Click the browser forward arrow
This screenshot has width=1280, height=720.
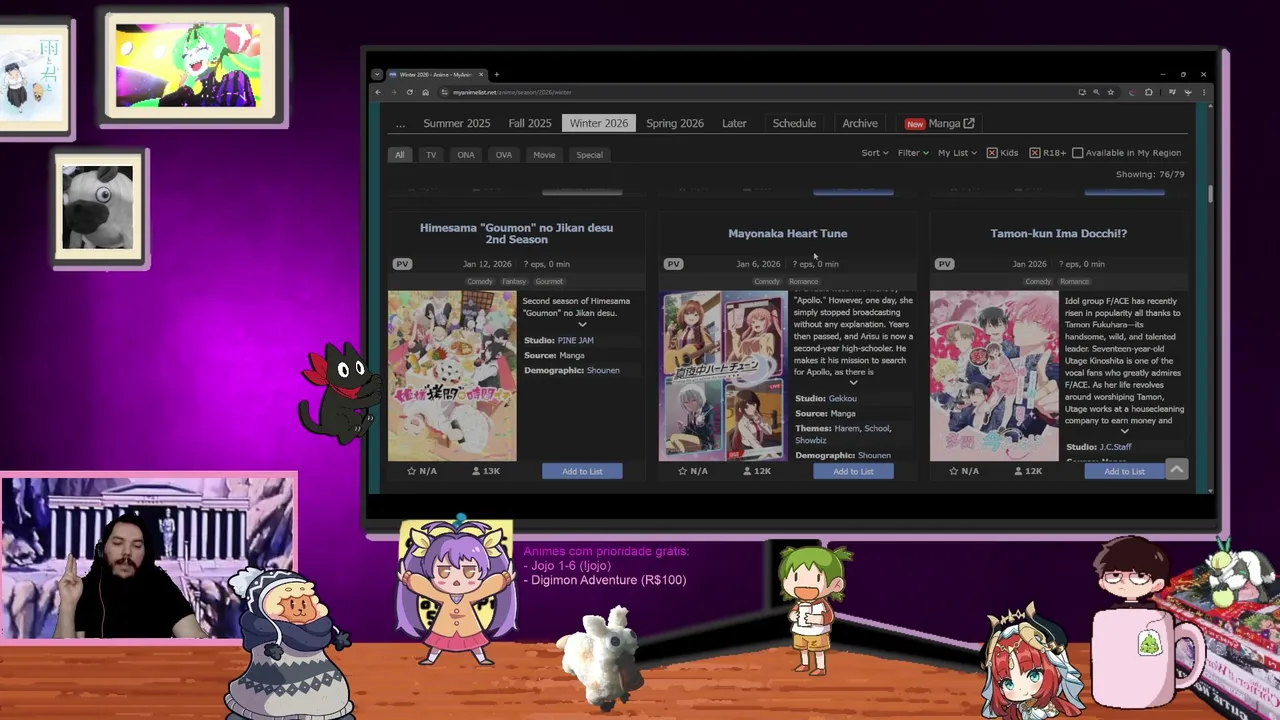click(393, 92)
